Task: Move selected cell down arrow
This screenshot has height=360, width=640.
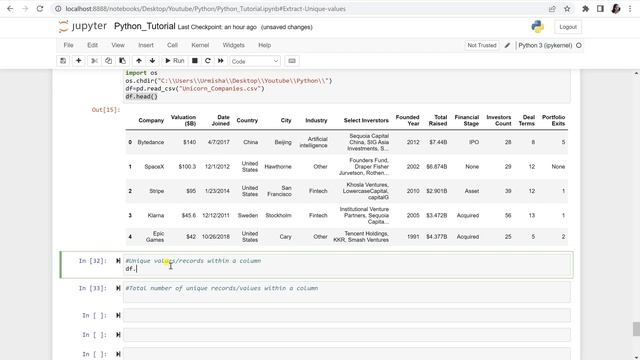Action: (x=152, y=61)
